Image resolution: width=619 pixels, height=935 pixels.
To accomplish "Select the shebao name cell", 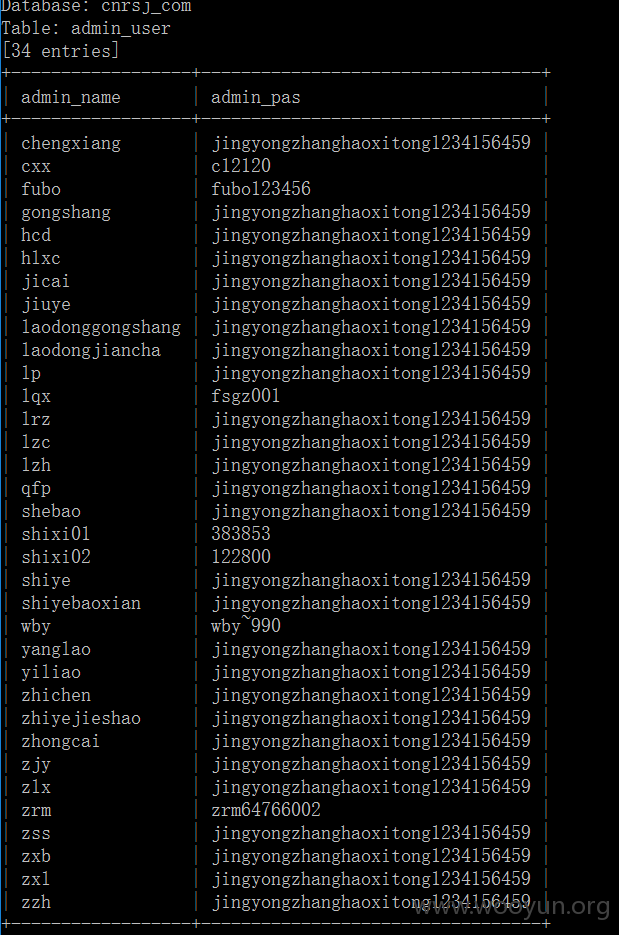I will (x=51, y=511).
